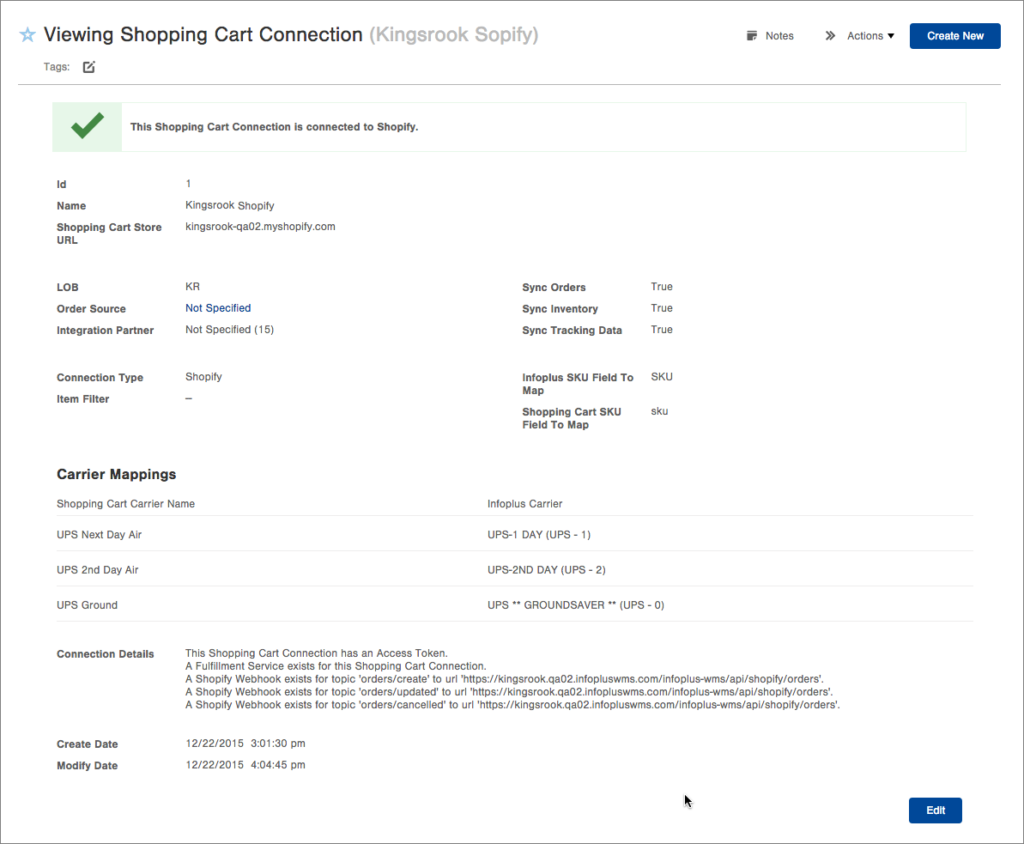Click the Id value 1
Screen dimensions: 1024x844
pyautogui.click(x=188, y=184)
